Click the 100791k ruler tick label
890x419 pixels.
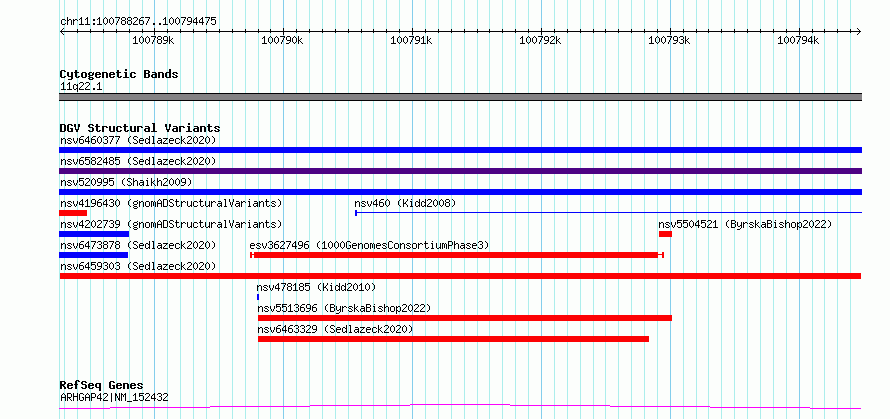click(411, 40)
